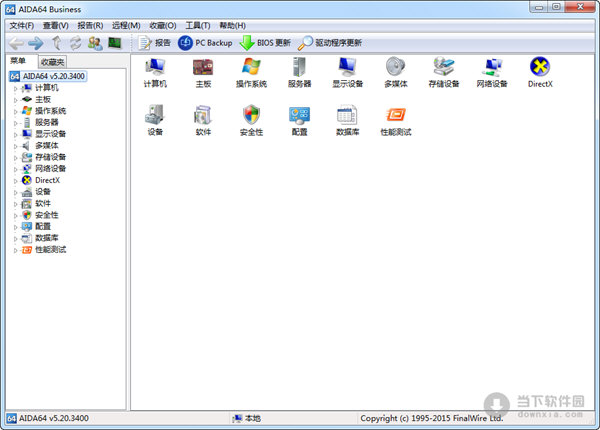Select 软件 in the sidebar tree
This screenshot has width=600, height=430.
click(36, 204)
